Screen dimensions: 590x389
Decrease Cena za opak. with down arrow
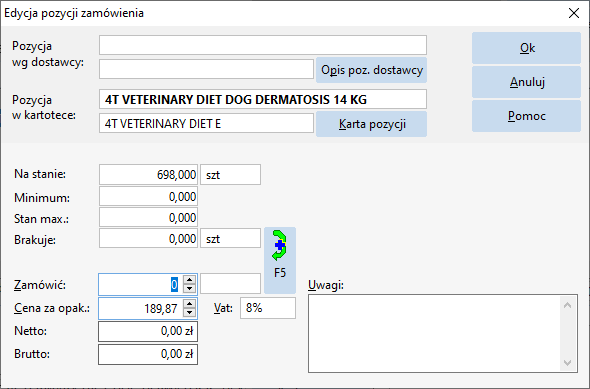pyautogui.click(x=189, y=313)
